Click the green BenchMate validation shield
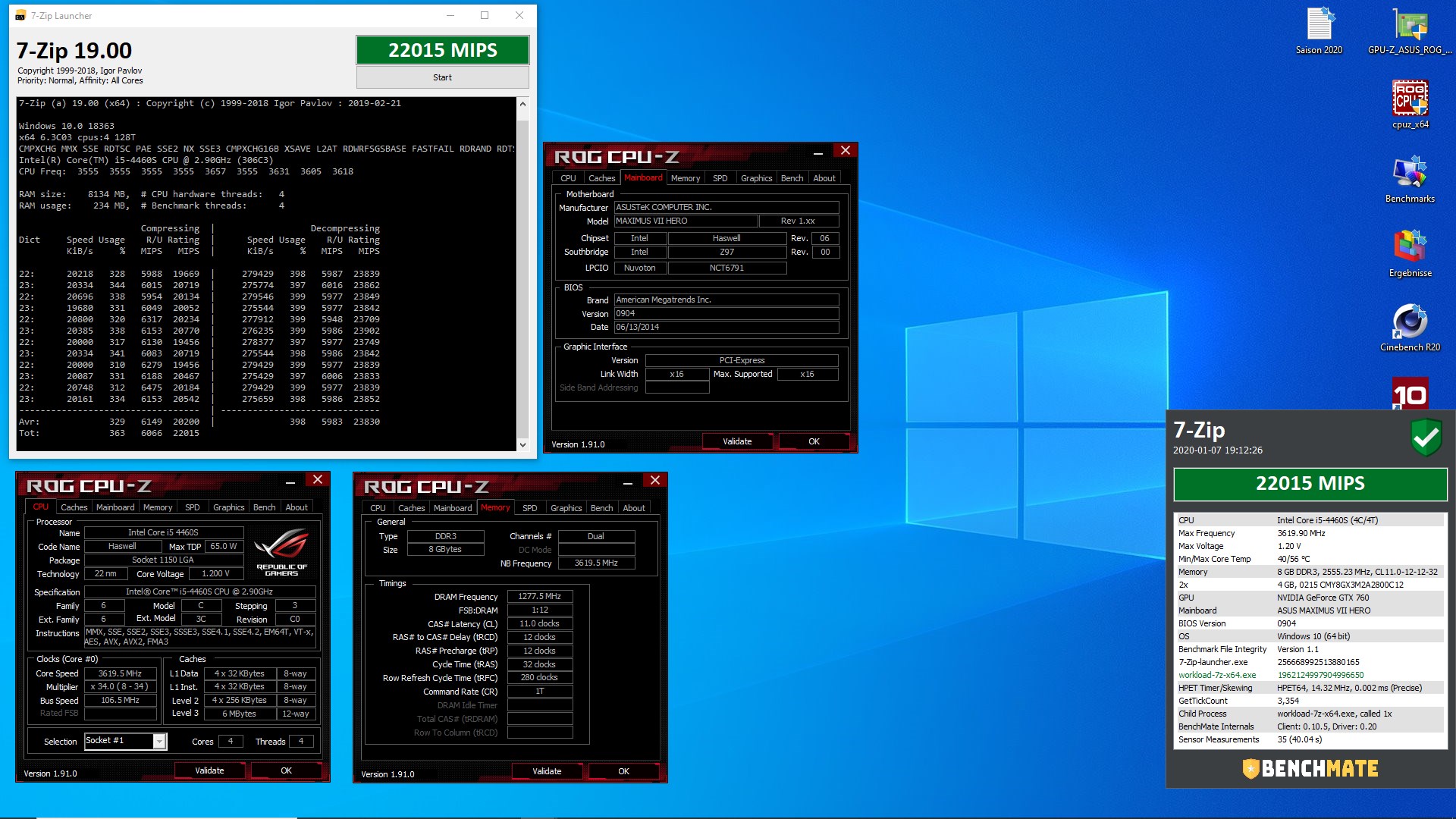 coord(1426,438)
